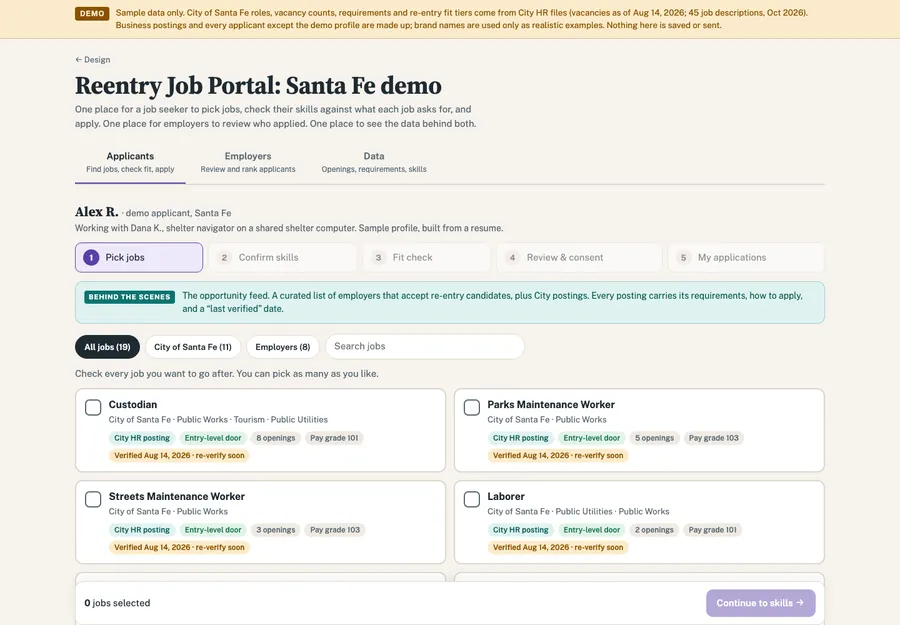The height and width of the screenshot is (625, 900).
Task: Click Laborer's 2 openings tag
Action: [x=654, y=530]
